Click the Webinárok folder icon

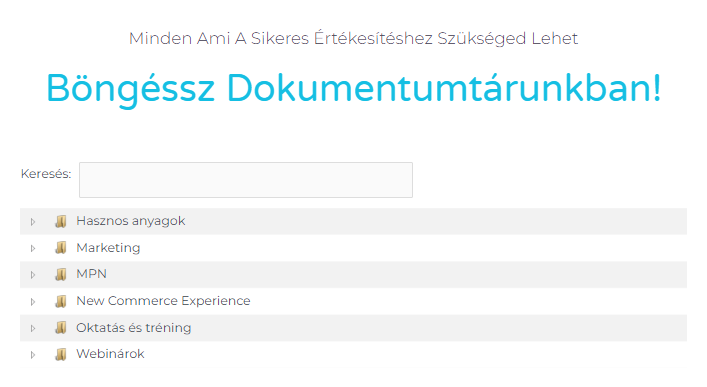pos(61,355)
